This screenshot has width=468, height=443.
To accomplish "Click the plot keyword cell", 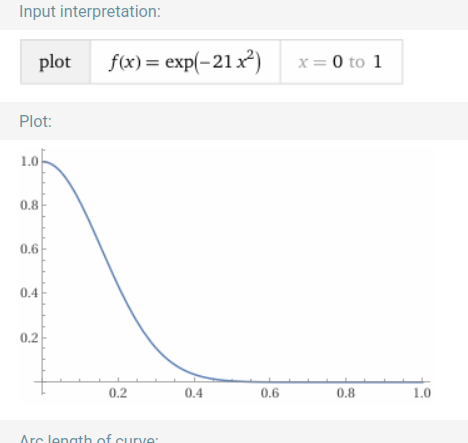I will [55, 62].
